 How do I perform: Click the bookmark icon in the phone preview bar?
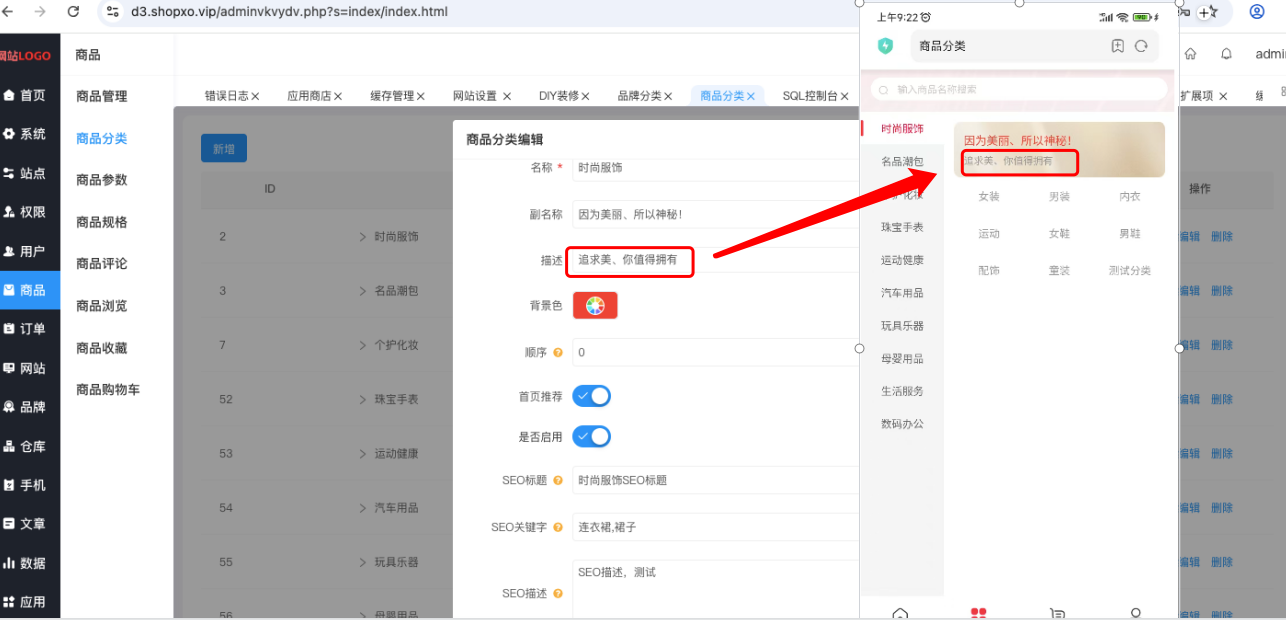pyautogui.click(x=1118, y=46)
